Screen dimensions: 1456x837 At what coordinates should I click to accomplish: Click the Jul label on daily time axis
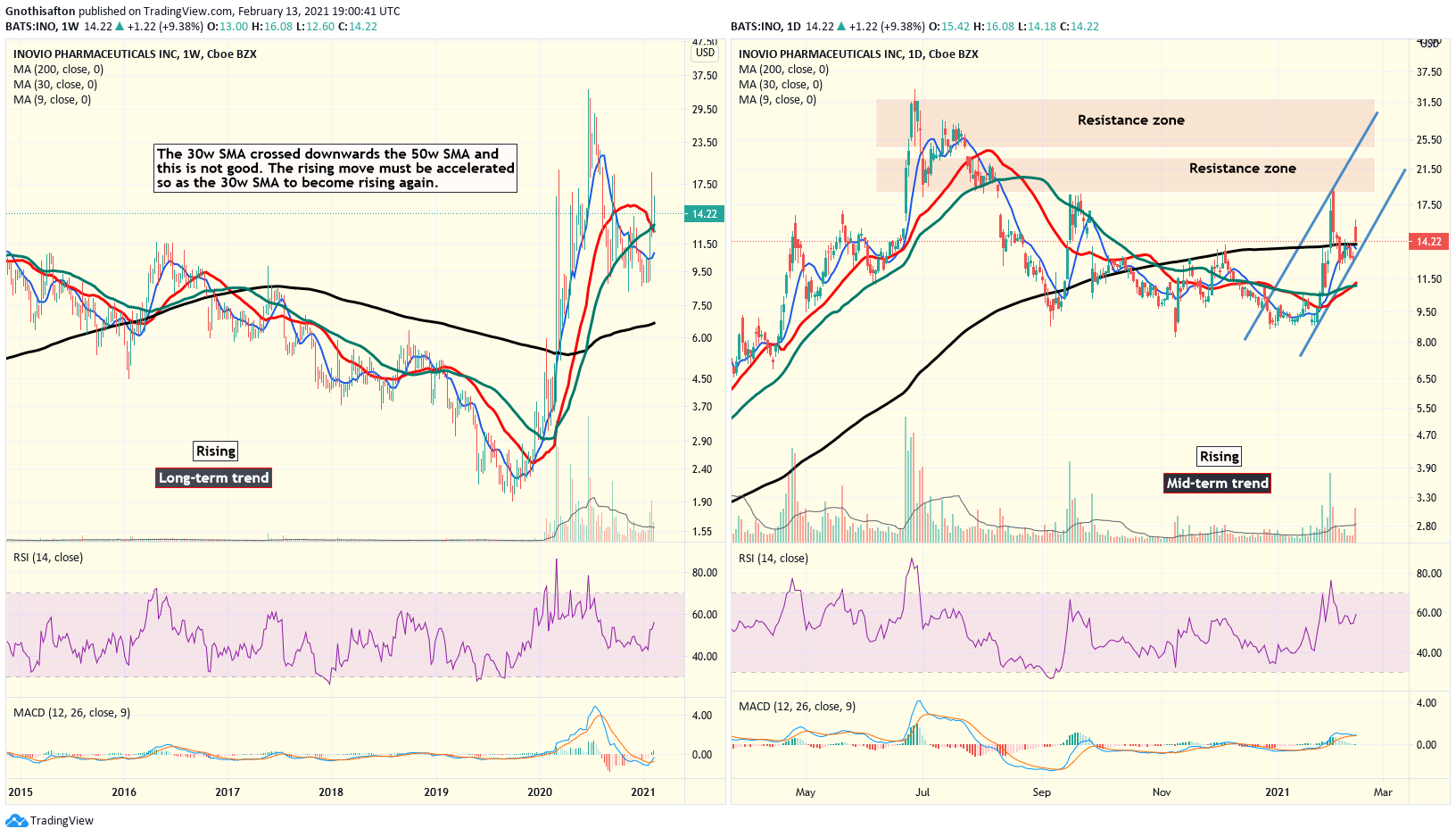(x=922, y=792)
